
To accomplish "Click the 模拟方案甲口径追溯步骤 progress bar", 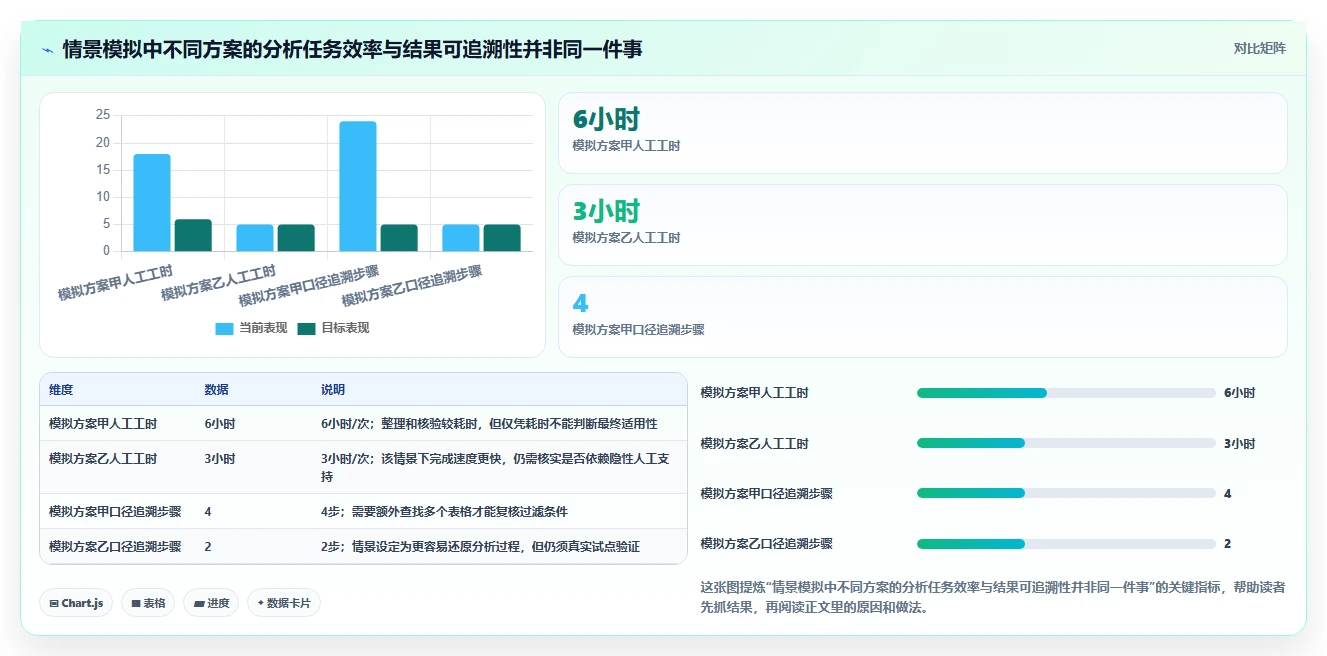I will 1066,493.
